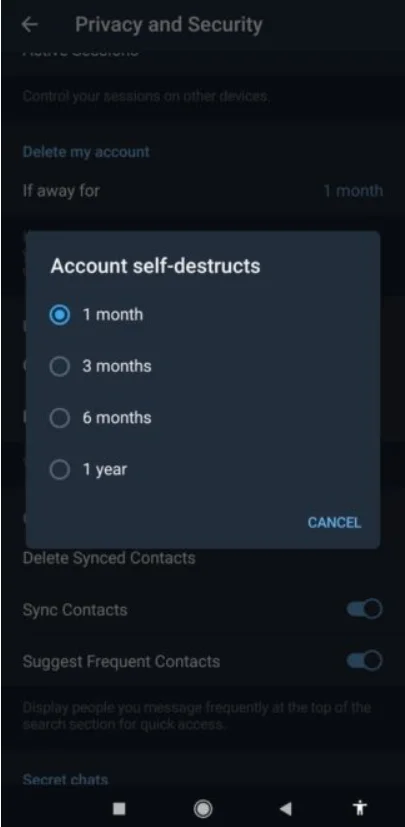This screenshot has height=827, width=405.
Task: Select the 1 month radio button
Action: (x=60, y=315)
